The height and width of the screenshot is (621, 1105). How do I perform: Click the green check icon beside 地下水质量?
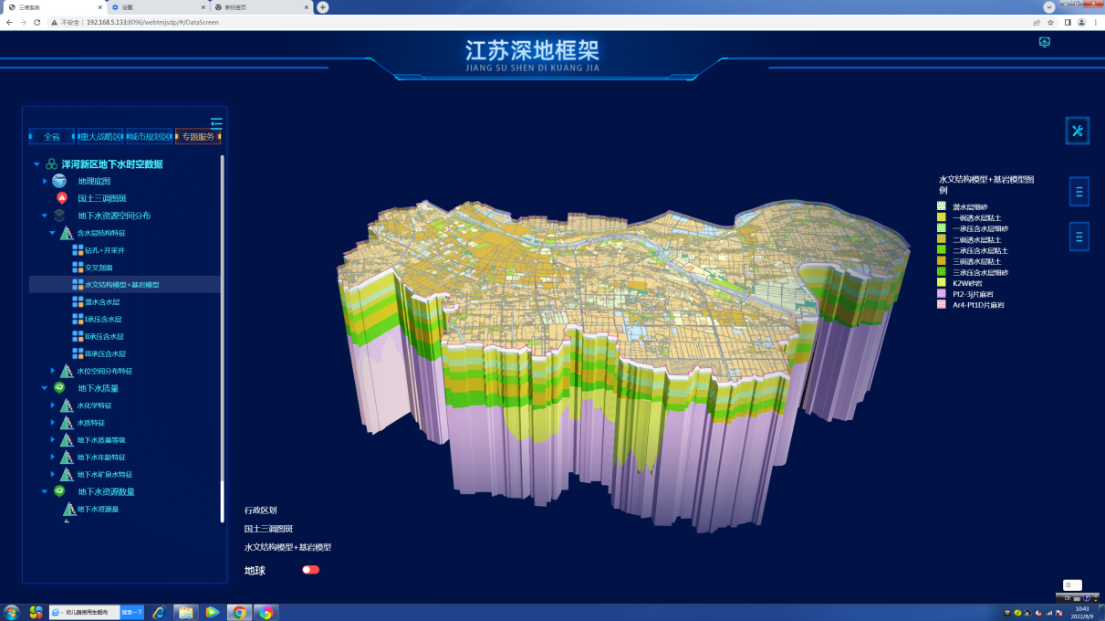pos(60,388)
